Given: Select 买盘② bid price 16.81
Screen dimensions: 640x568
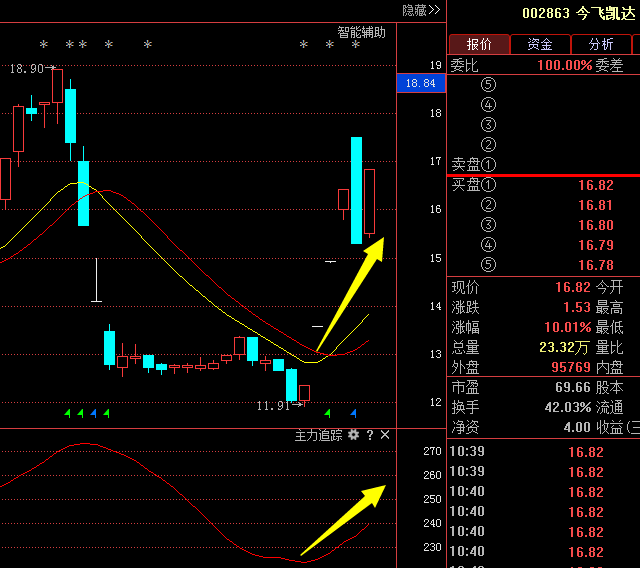Looking at the screenshot, I should pos(596,205).
